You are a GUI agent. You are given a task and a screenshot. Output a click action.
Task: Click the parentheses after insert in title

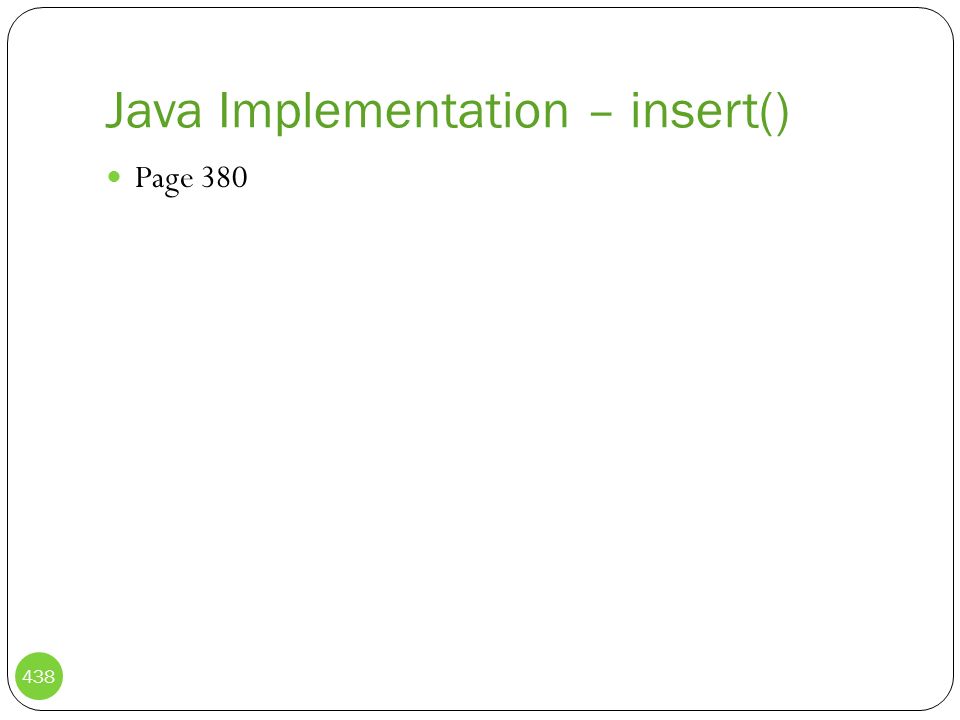click(x=774, y=113)
